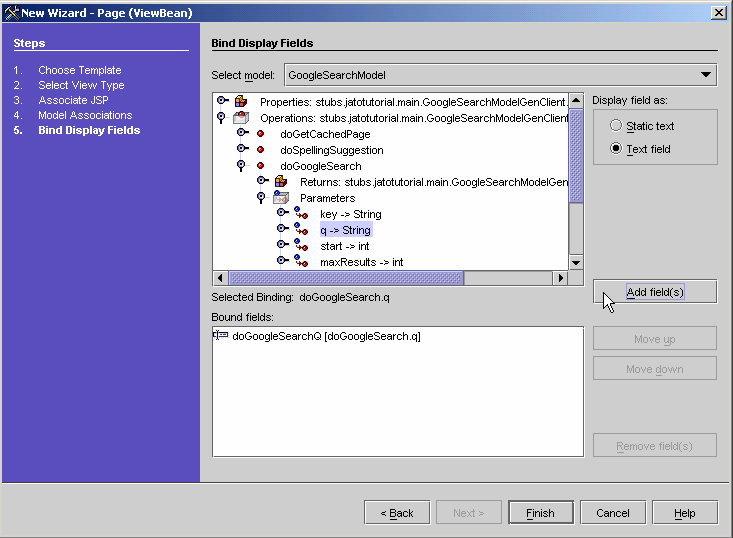Image resolution: width=733 pixels, height=538 pixels.
Task: Select the Static text radio button
Action: [x=616, y=125]
